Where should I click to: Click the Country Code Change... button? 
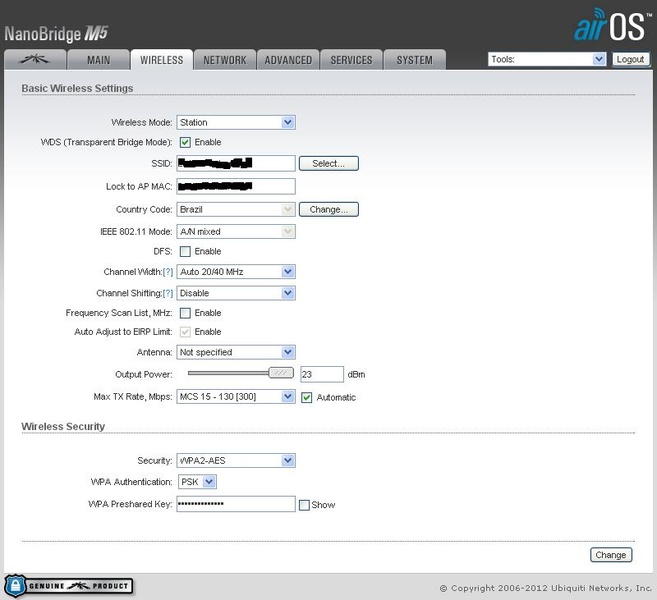[328, 209]
